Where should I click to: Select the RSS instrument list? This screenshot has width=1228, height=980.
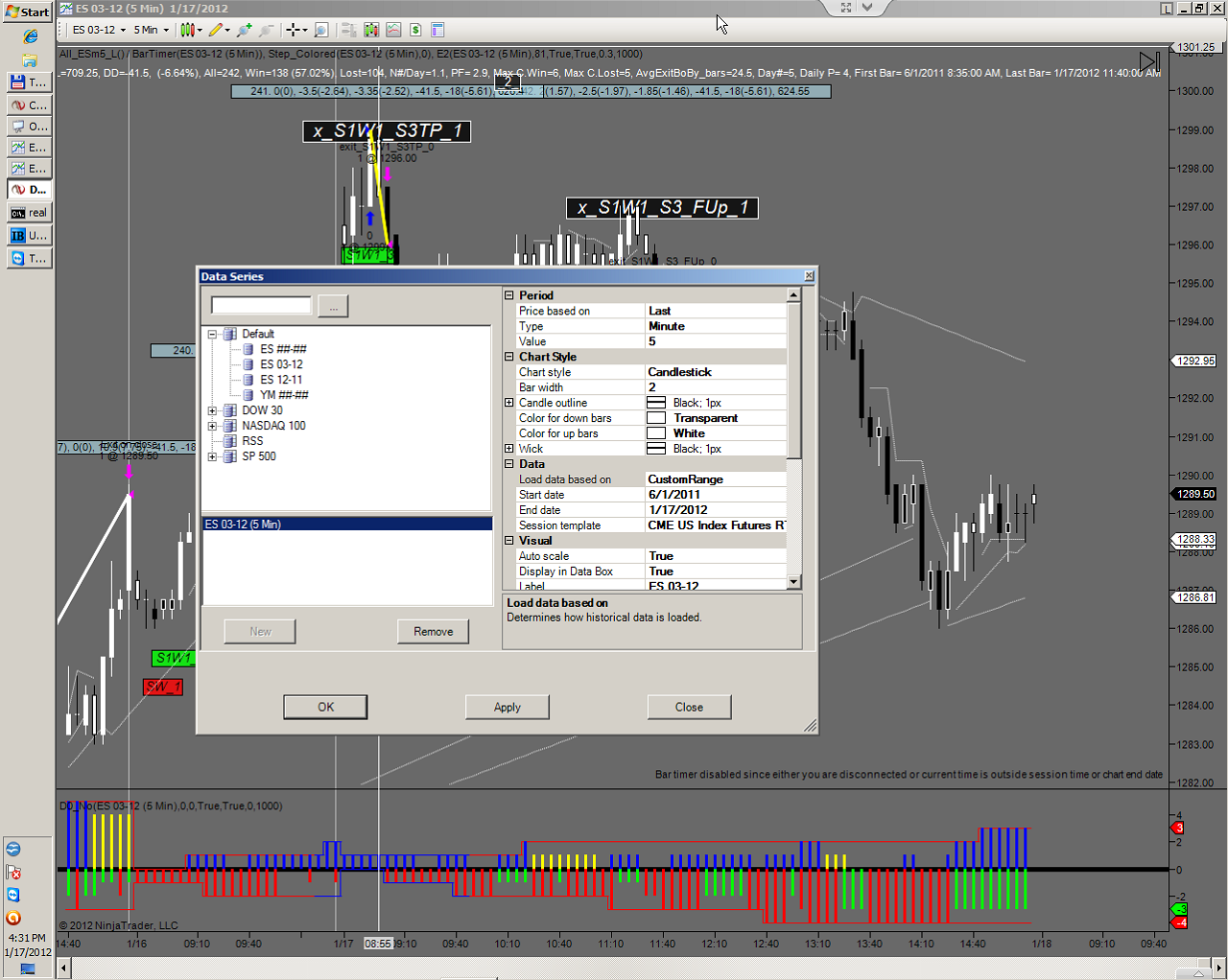click(x=252, y=441)
